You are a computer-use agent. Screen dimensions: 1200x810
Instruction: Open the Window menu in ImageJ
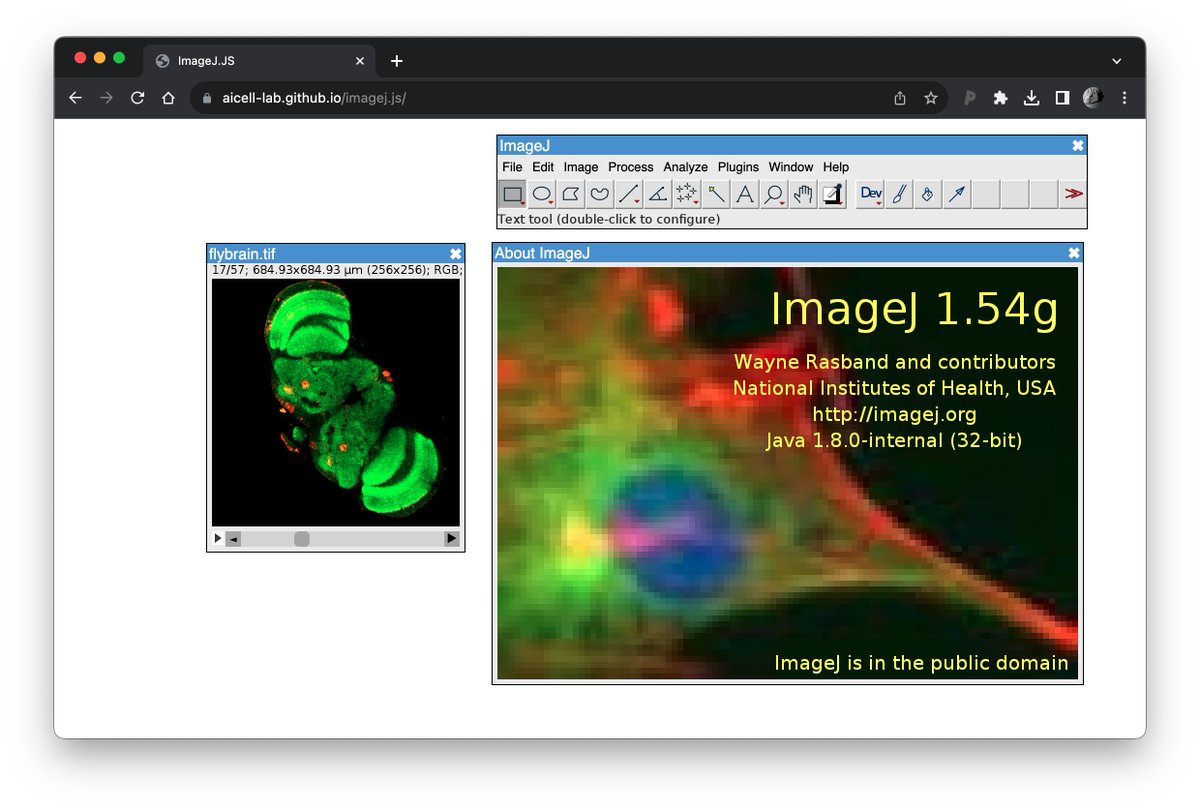791,167
